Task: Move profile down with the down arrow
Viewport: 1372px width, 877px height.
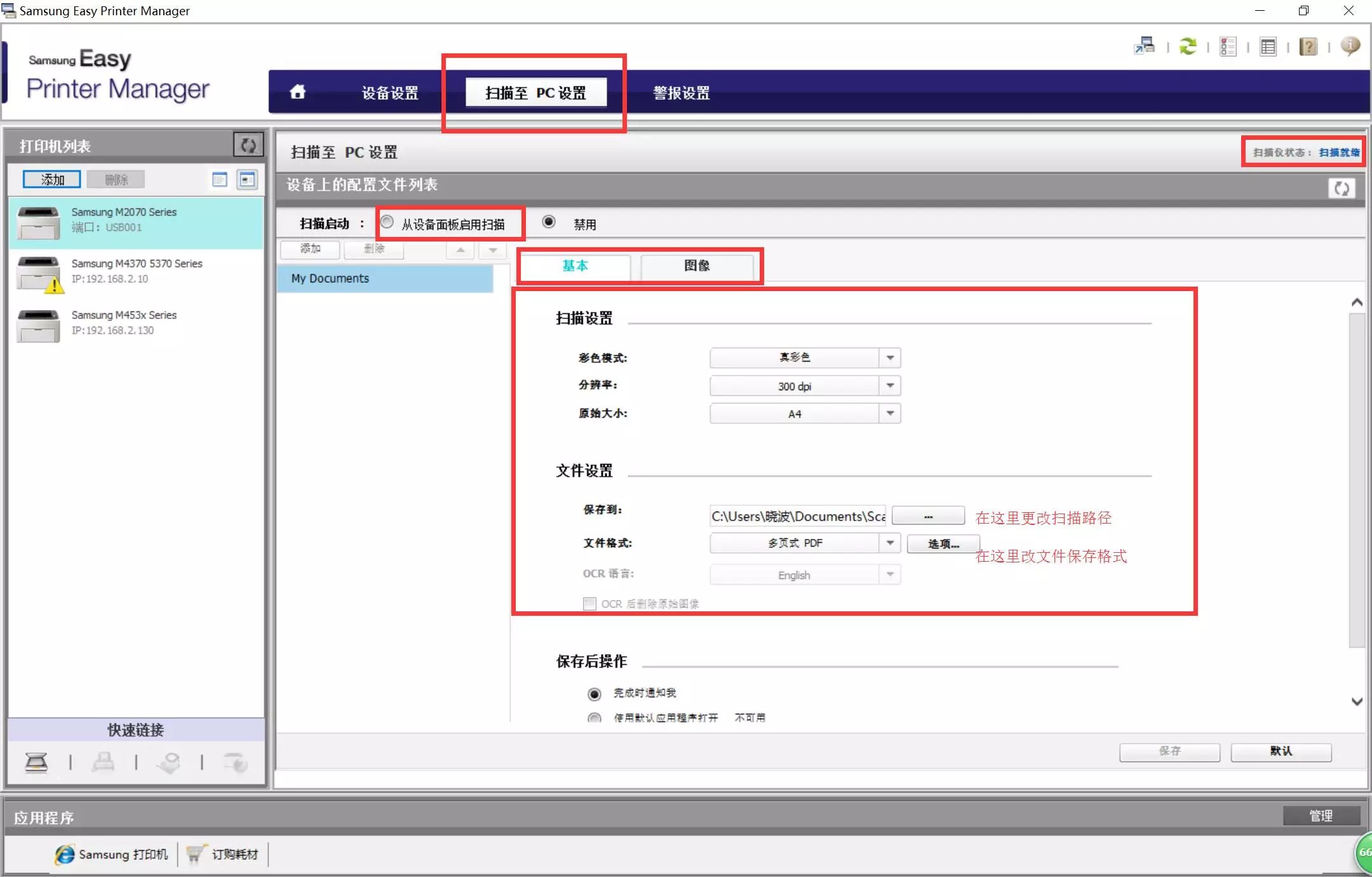Action: pos(493,250)
